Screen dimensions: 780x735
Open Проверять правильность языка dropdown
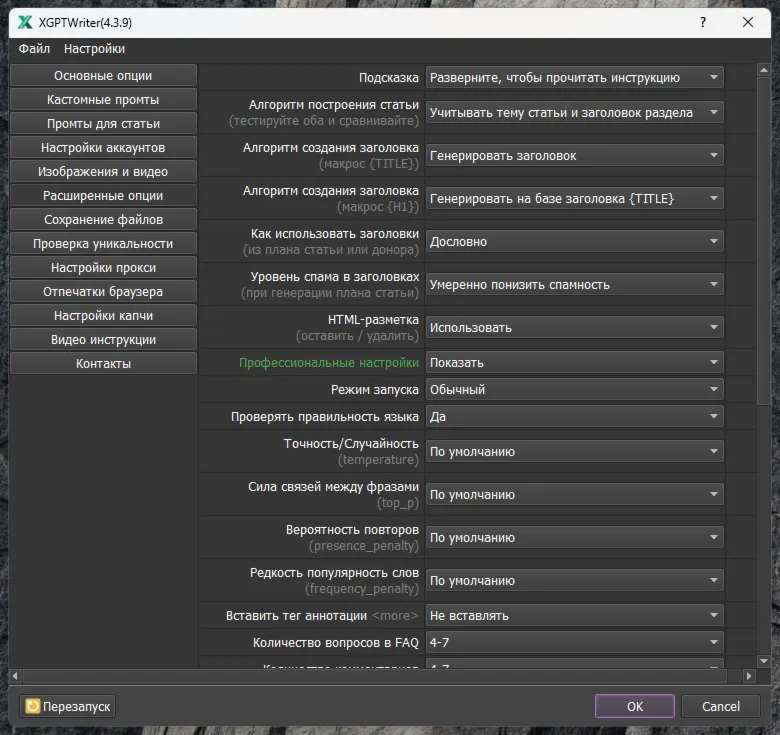click(x=575, y=416)
